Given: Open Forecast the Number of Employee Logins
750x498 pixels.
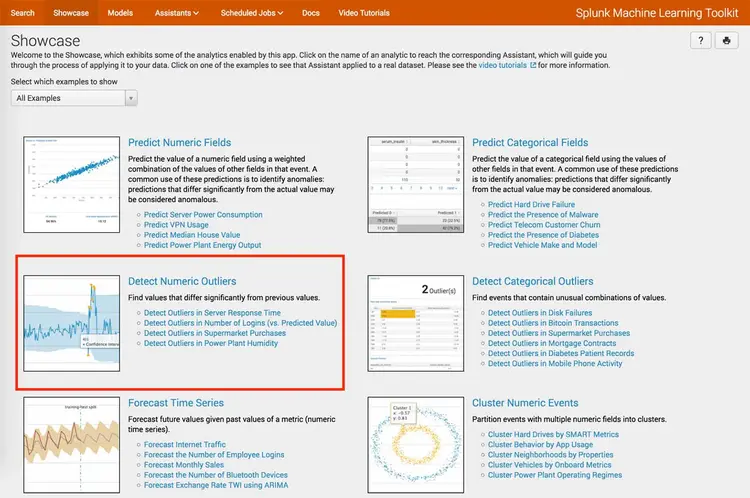Looking at the screenshot, I should tap(214, 455).
